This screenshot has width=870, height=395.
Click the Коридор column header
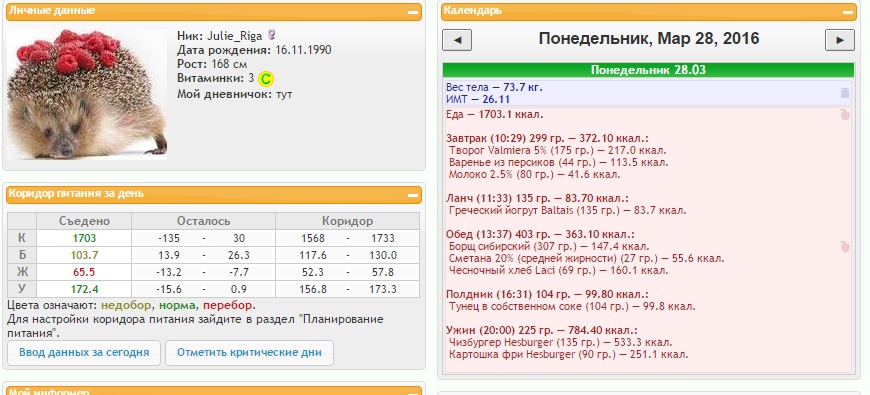[x=348, y=221]
